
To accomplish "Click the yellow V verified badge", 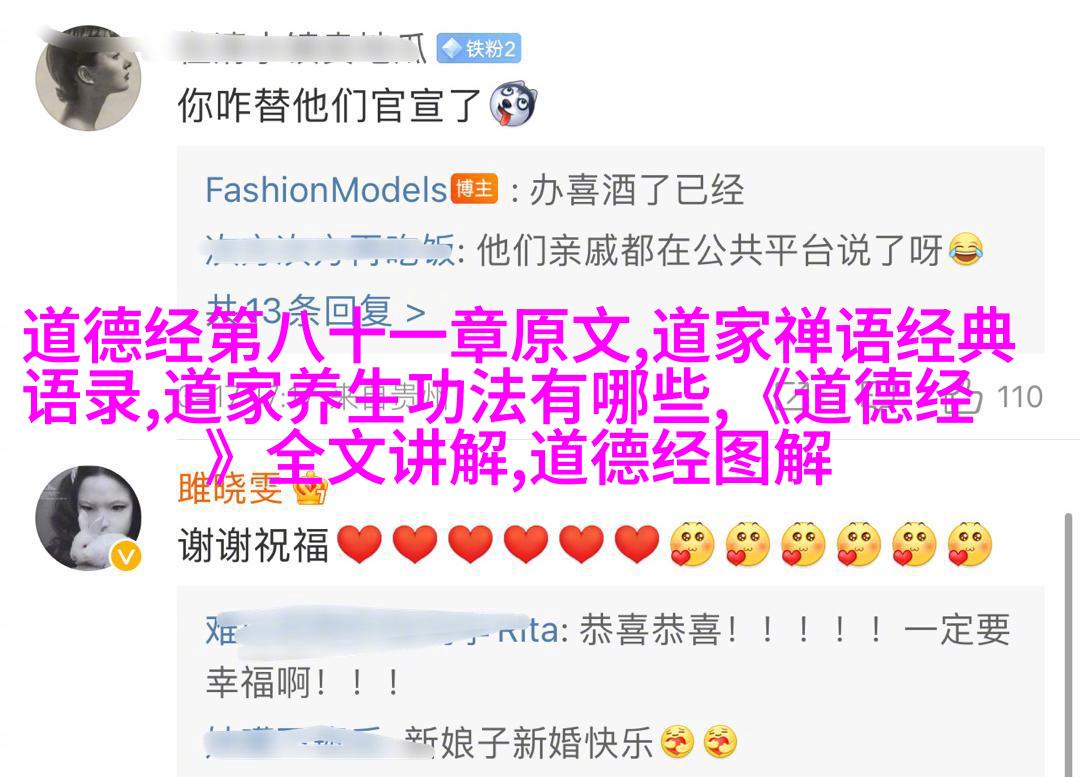I will 126,555.
